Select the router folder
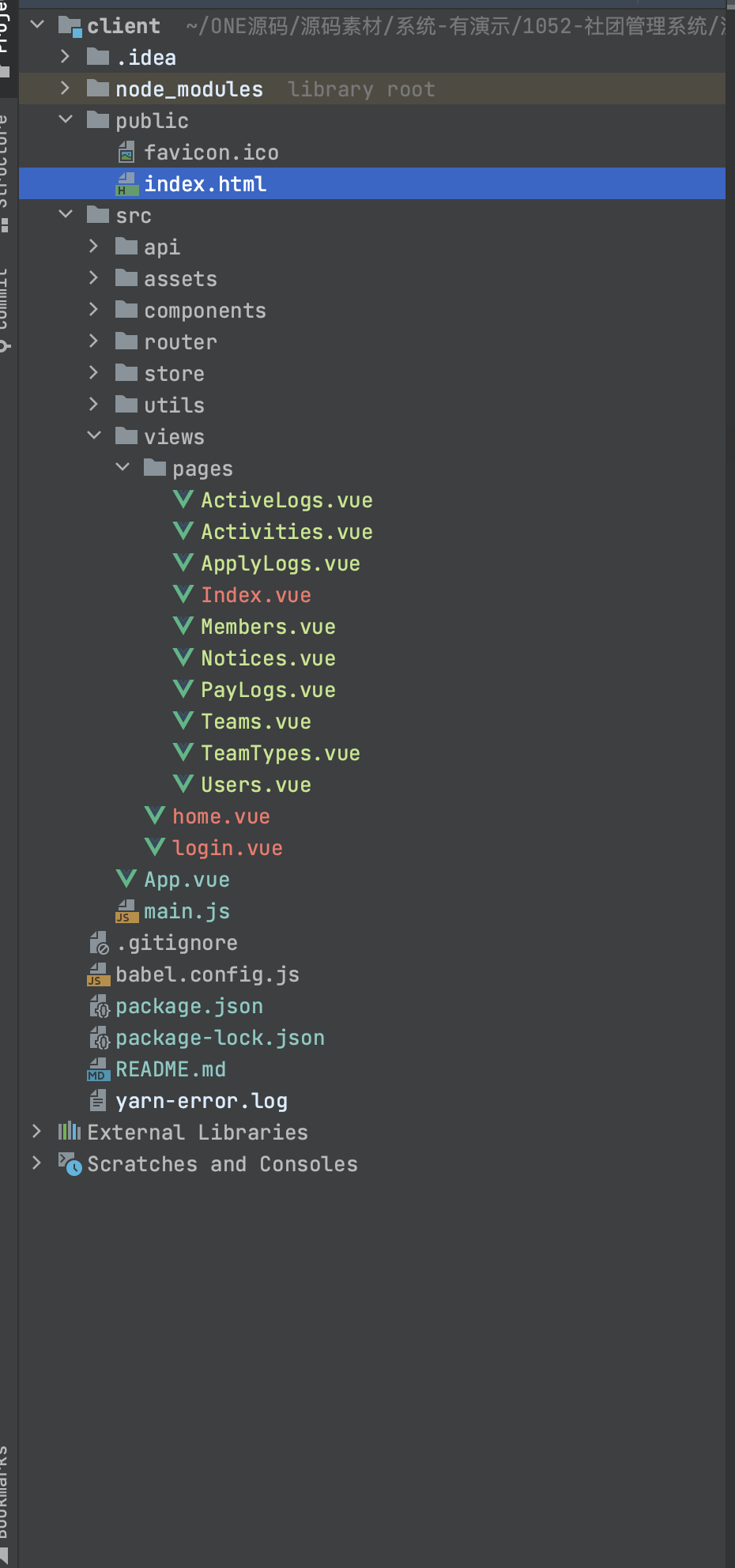Image resolution: width=735 pixels, height=1568 pixels. (180, 342)
